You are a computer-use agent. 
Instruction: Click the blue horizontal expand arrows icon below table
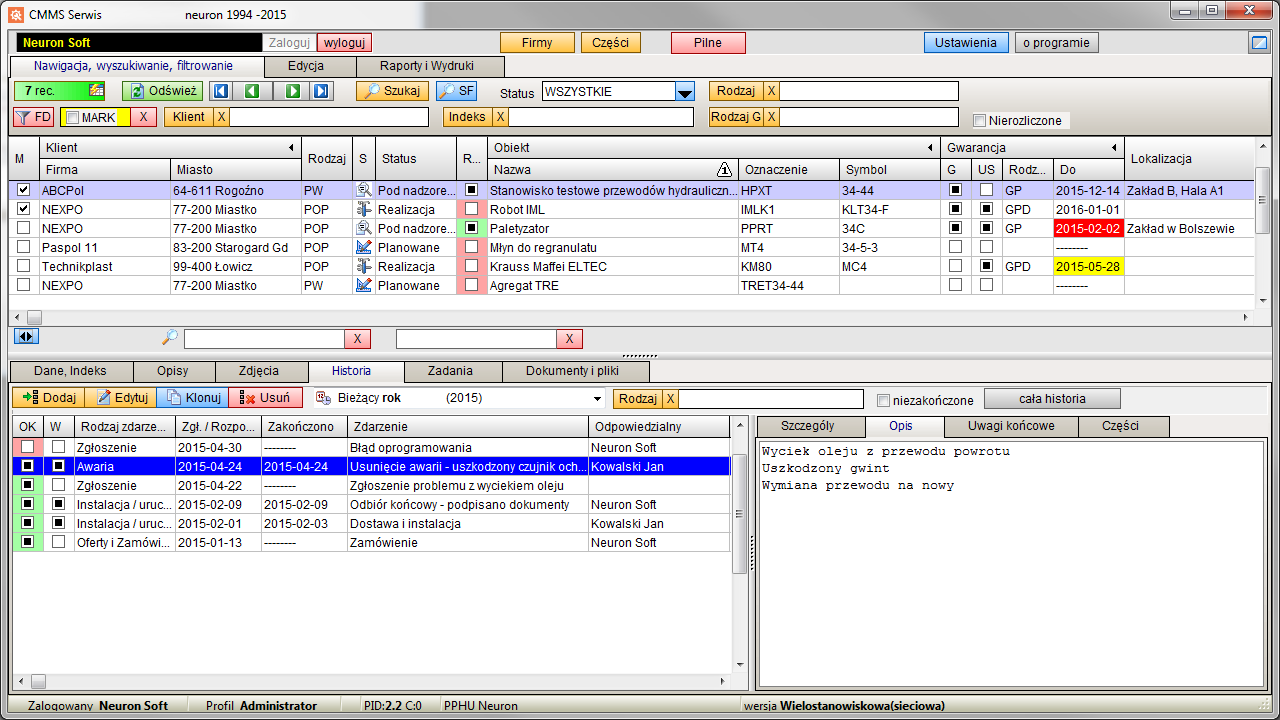click(x=26, y=336)
